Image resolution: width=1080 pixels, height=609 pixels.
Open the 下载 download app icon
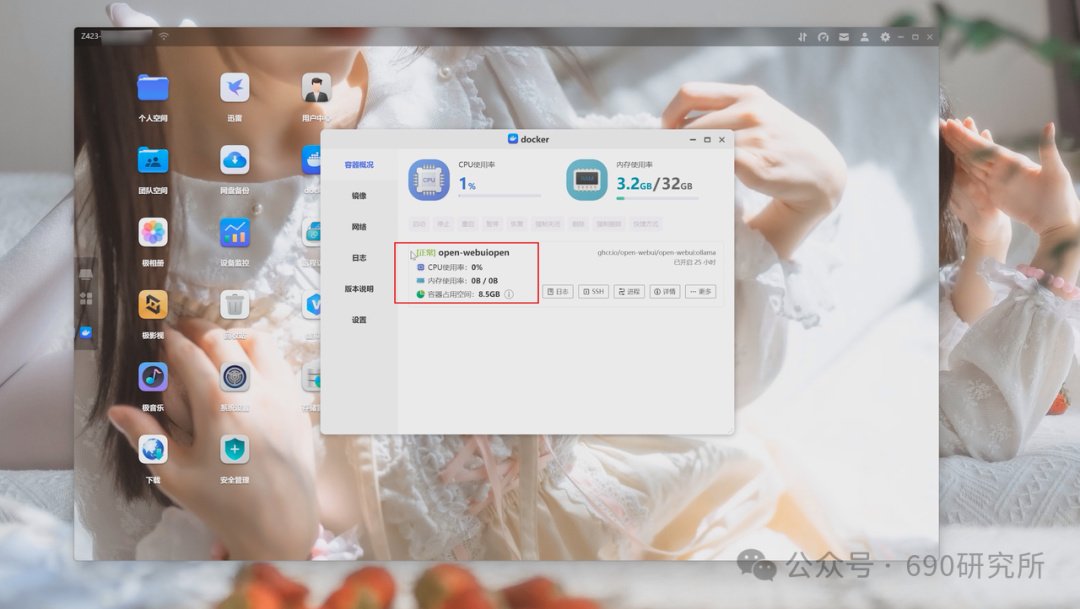click(153, 450)
